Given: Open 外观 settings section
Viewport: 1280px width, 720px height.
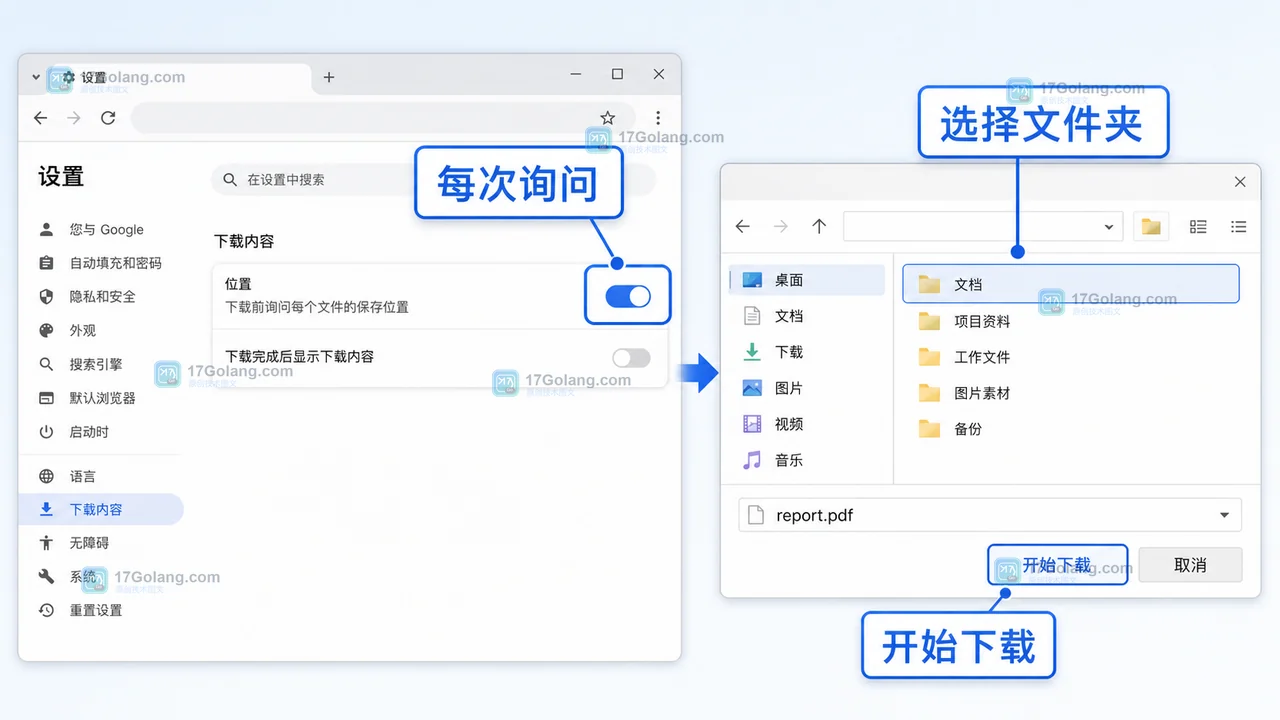Looking at the screenshot, I should click(x=101, y=331).
